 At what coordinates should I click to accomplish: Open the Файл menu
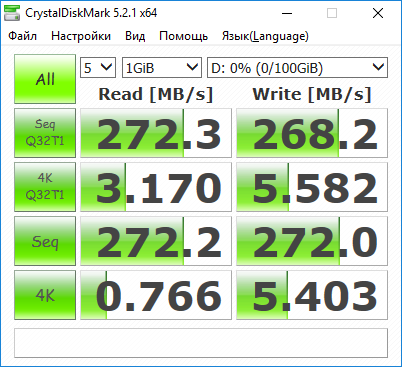[22, 36]
